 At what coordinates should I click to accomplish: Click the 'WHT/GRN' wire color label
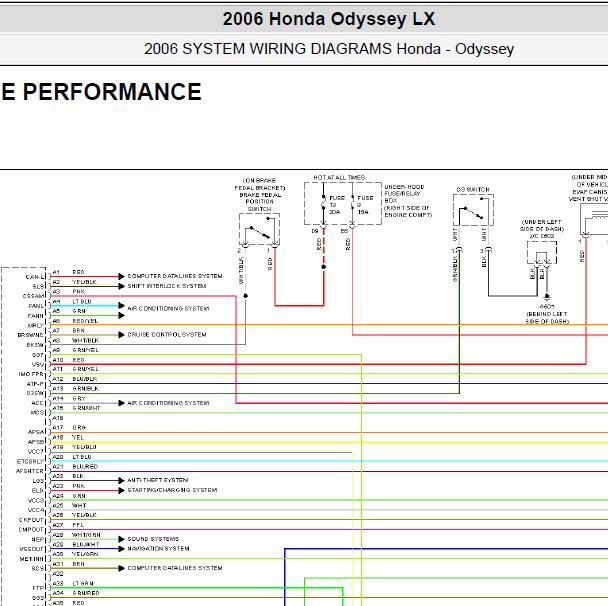point(86,535)
